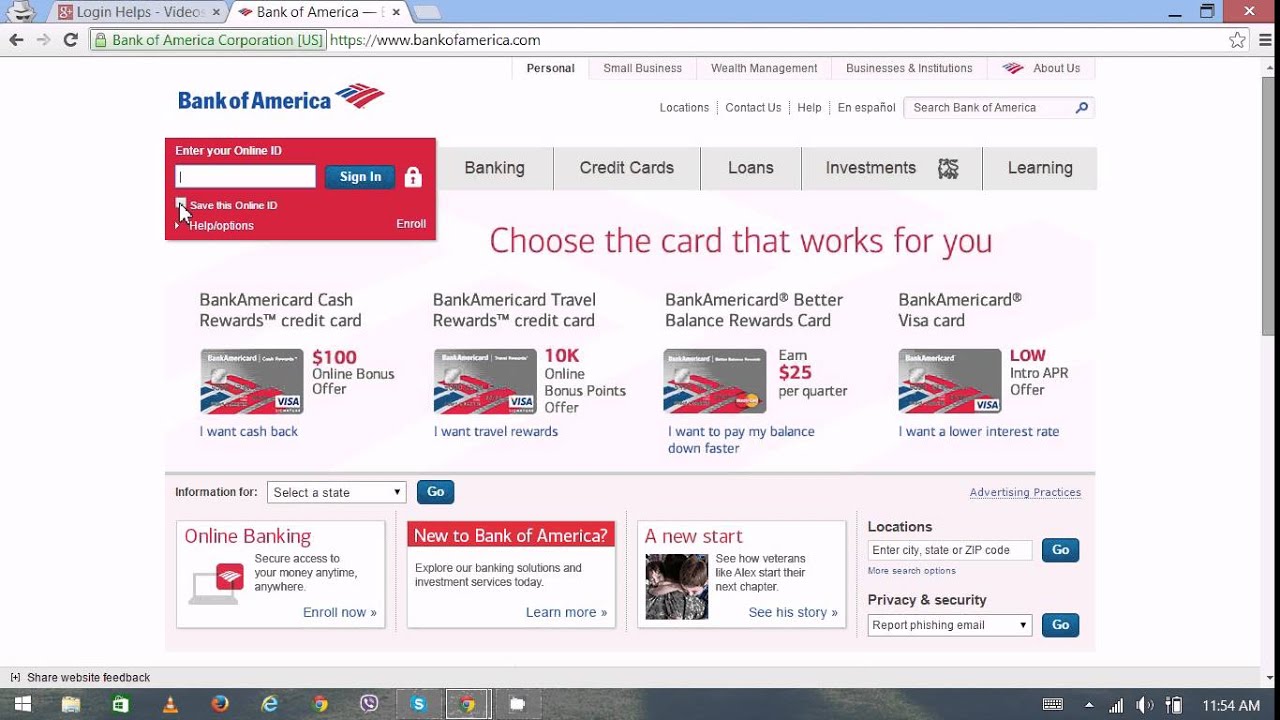Click the Enroll link in sign-in box
The width and height of the screenshot is (1280, 720).
(411, 224)
